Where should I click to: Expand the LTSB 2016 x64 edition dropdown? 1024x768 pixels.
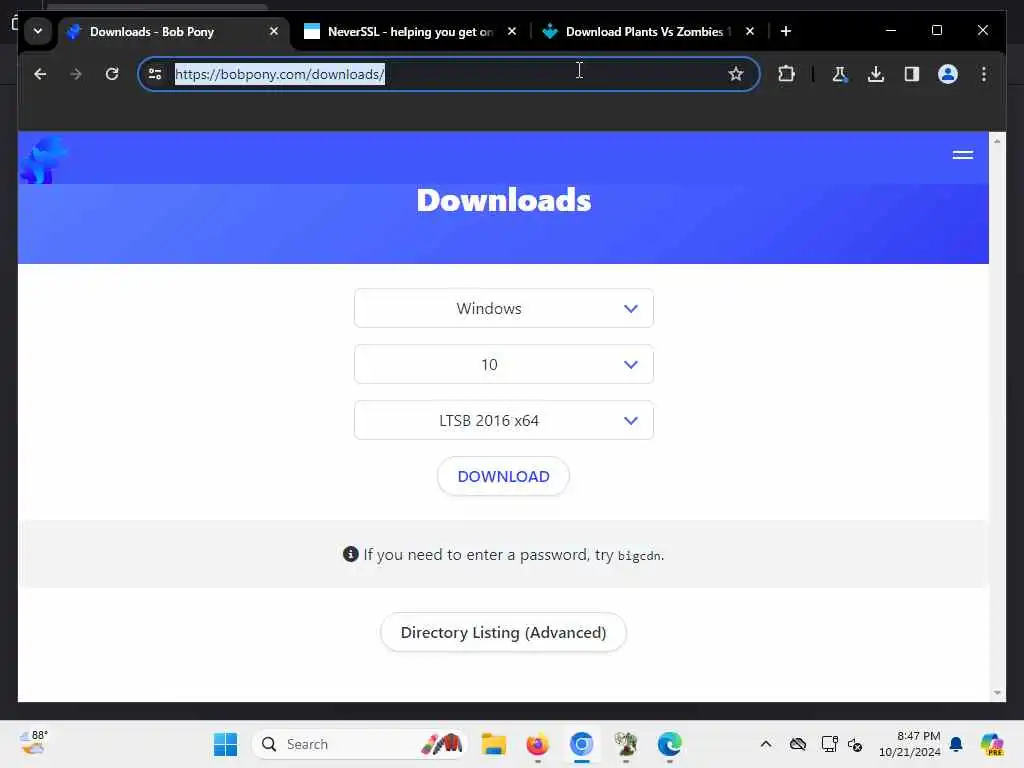pos(504,421)
